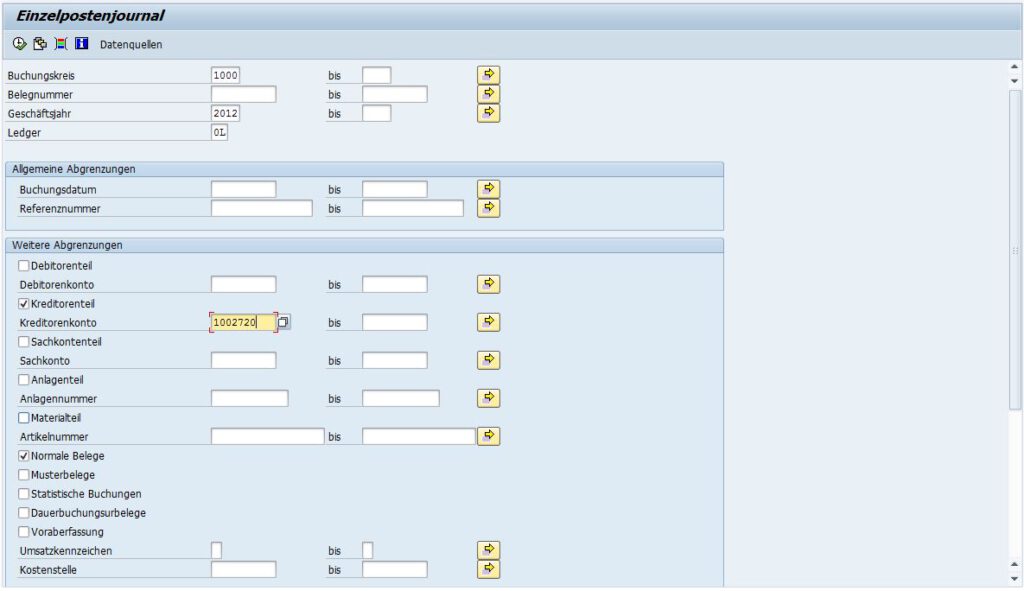Open multiple selection arrow for Artikelnummer
The height and width of the screenshot is (591, 1024).
(x=488, y=436)
